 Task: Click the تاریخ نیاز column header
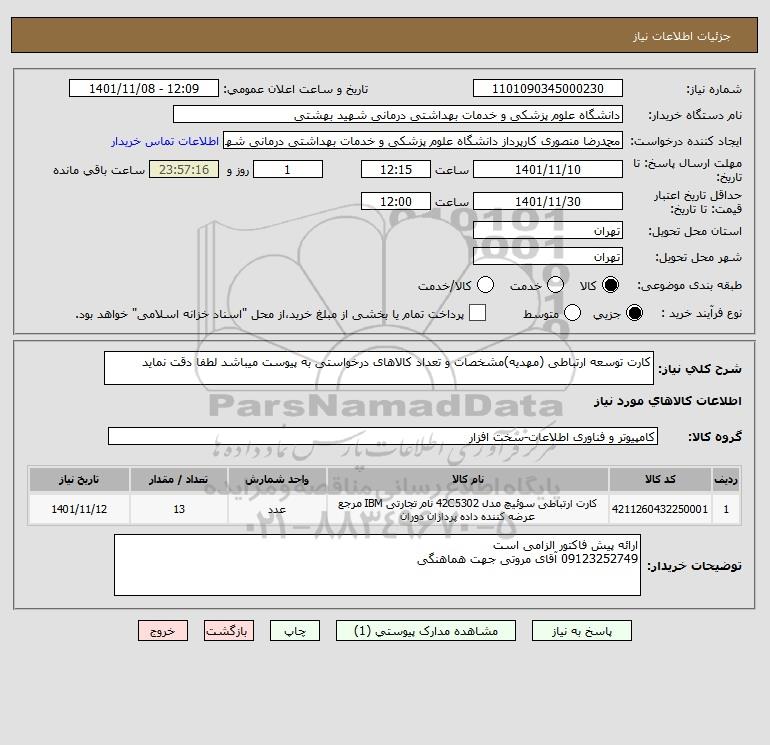(79, 479)
